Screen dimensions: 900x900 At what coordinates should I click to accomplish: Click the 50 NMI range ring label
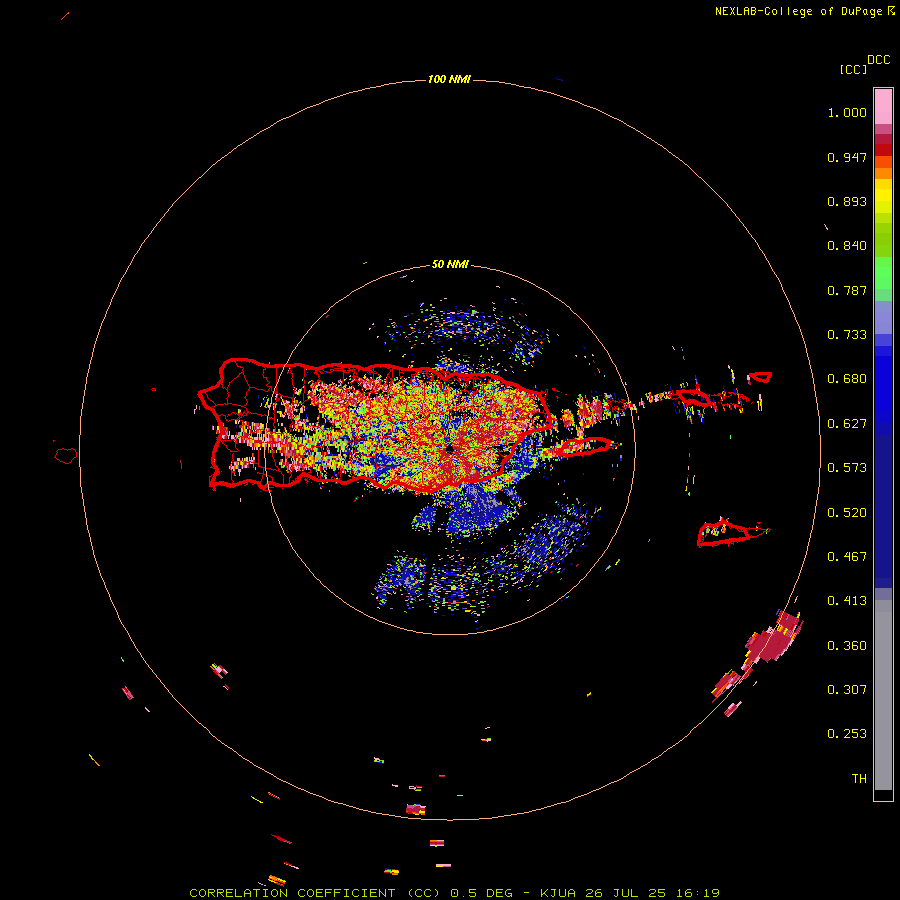tap(450, 265)
